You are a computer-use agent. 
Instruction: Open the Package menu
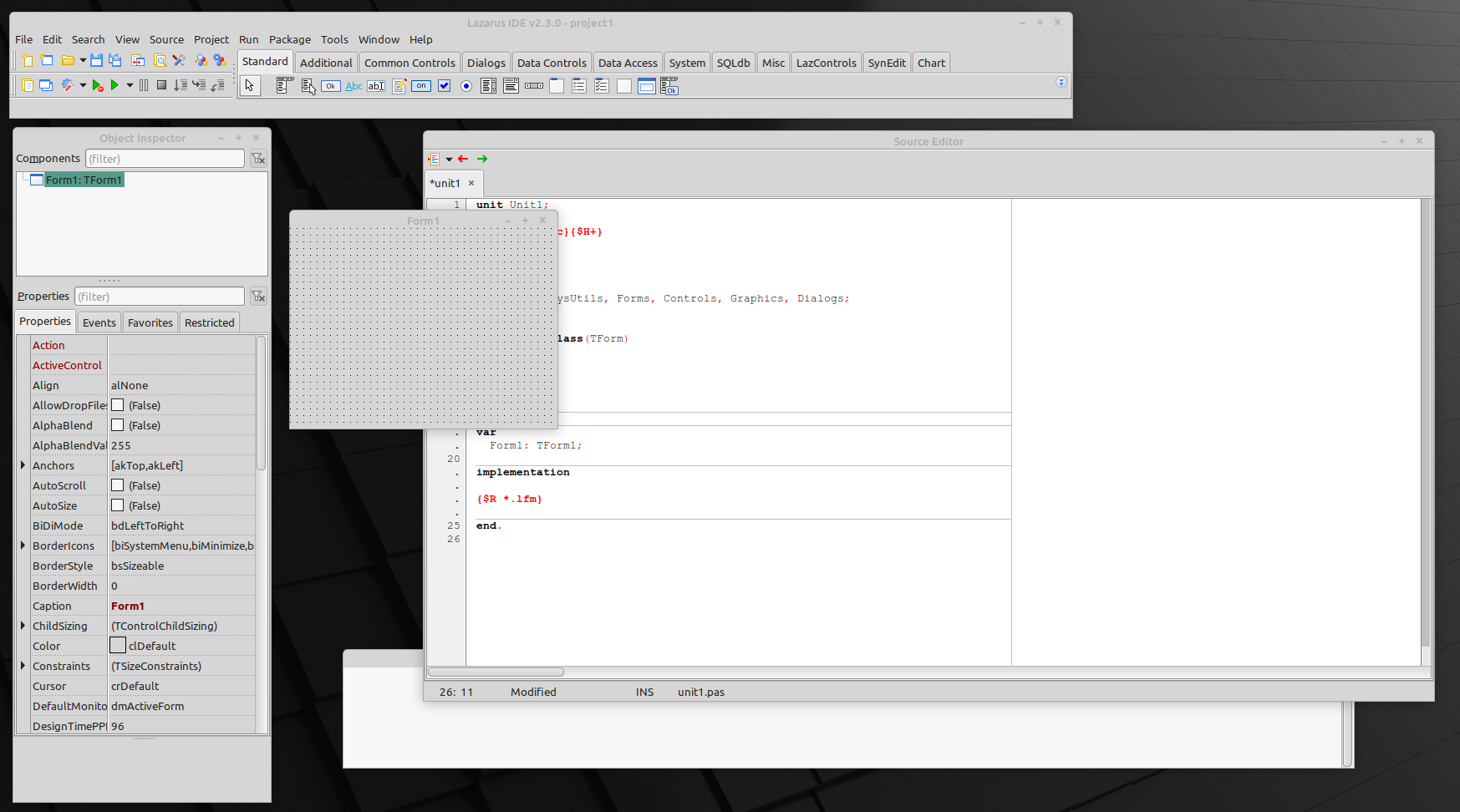point(290,39)
